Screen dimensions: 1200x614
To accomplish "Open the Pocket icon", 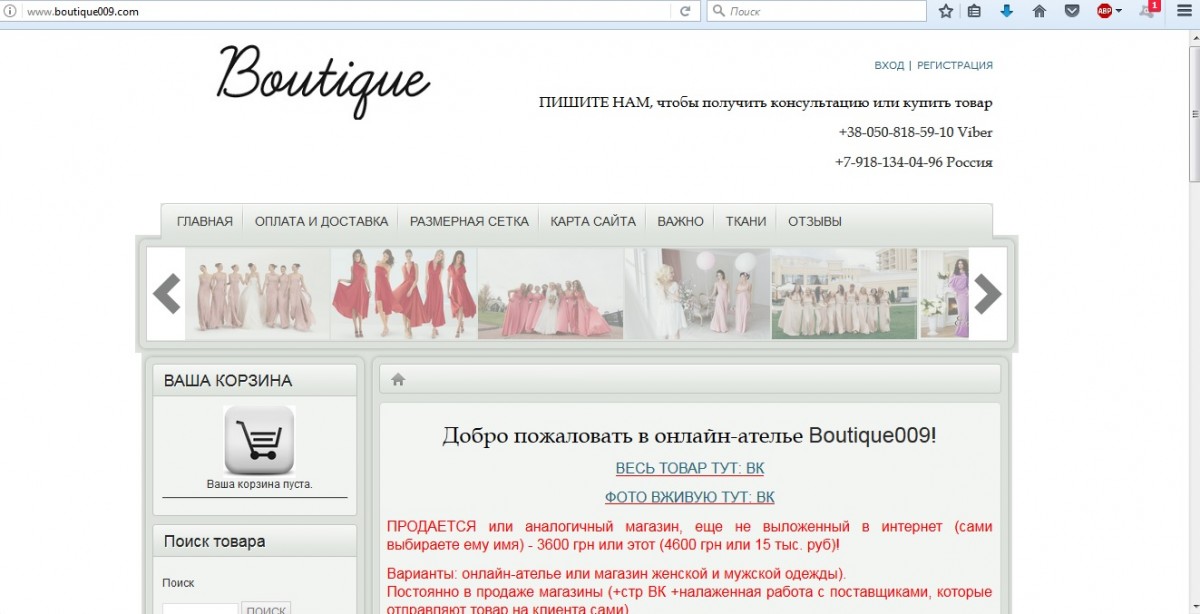I will (1071, 11).
